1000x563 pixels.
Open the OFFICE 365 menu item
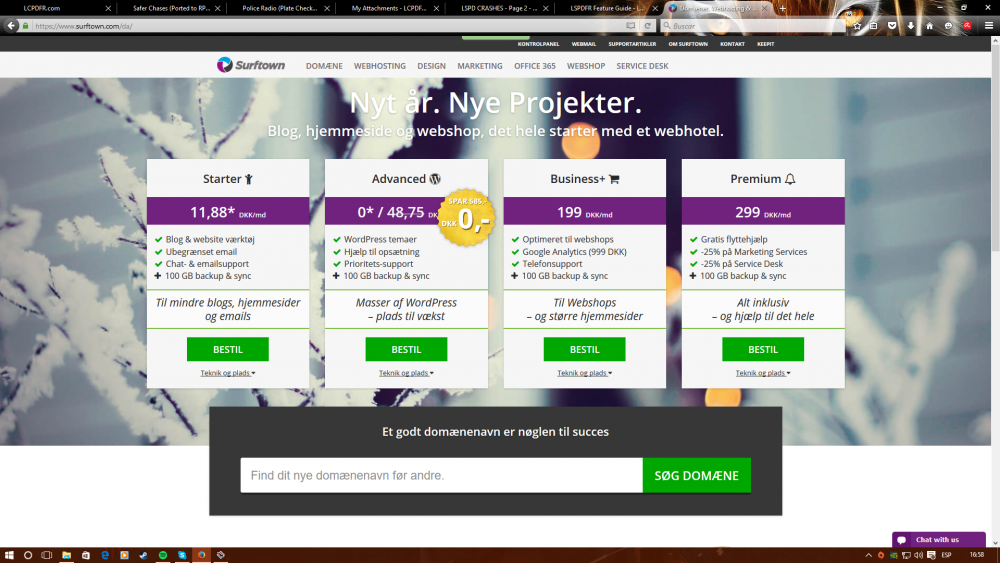pos(534,66)
